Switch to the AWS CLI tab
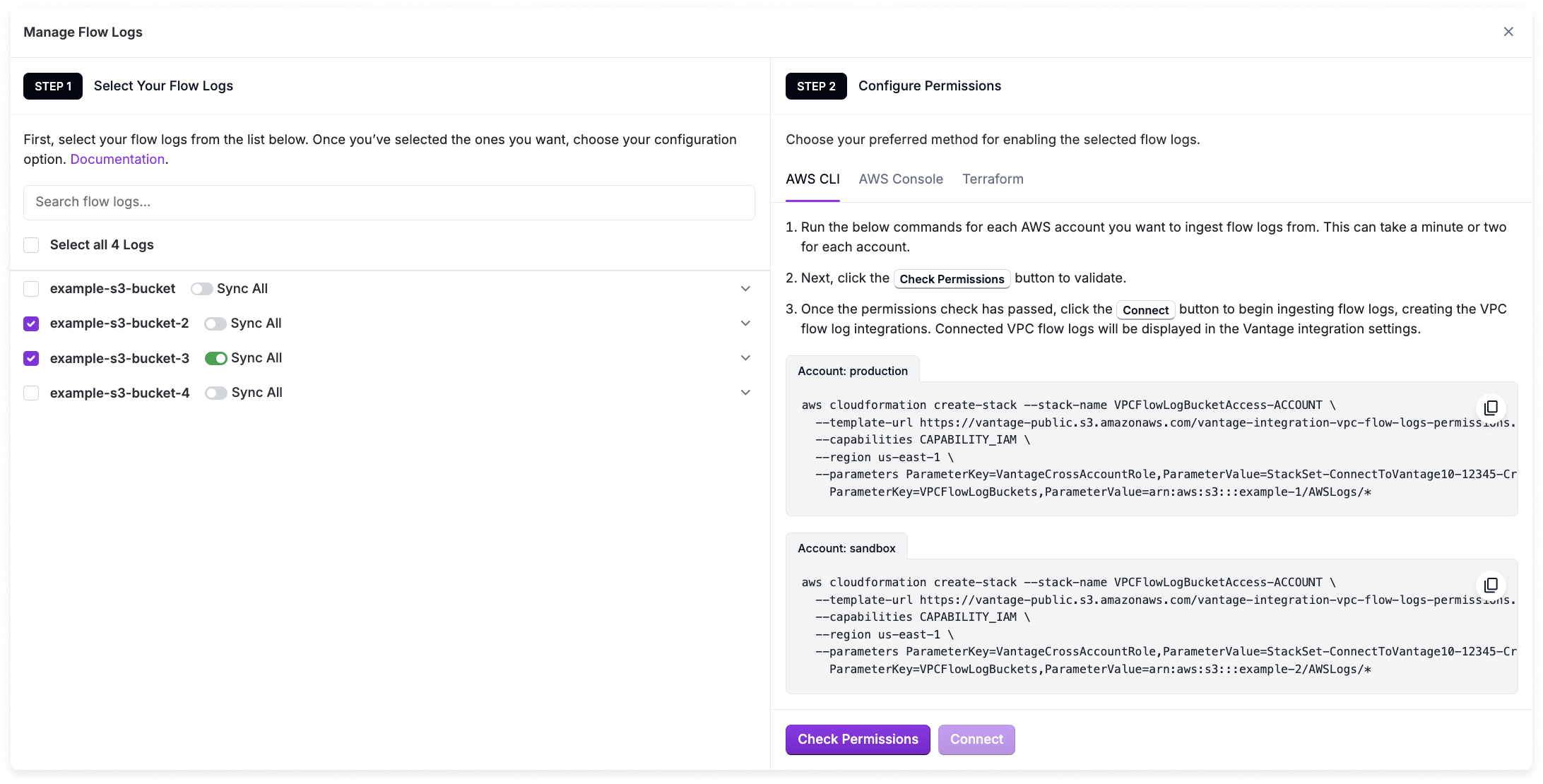This screenshot has width=1543, height=784. pyautogui.click(x=812, y=179)
